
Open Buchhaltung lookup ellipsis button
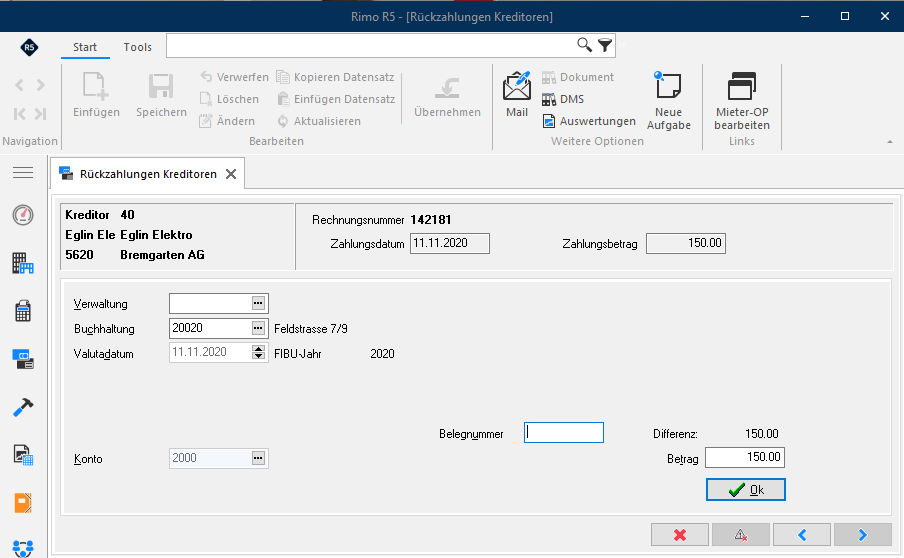(x=258, y=328)
